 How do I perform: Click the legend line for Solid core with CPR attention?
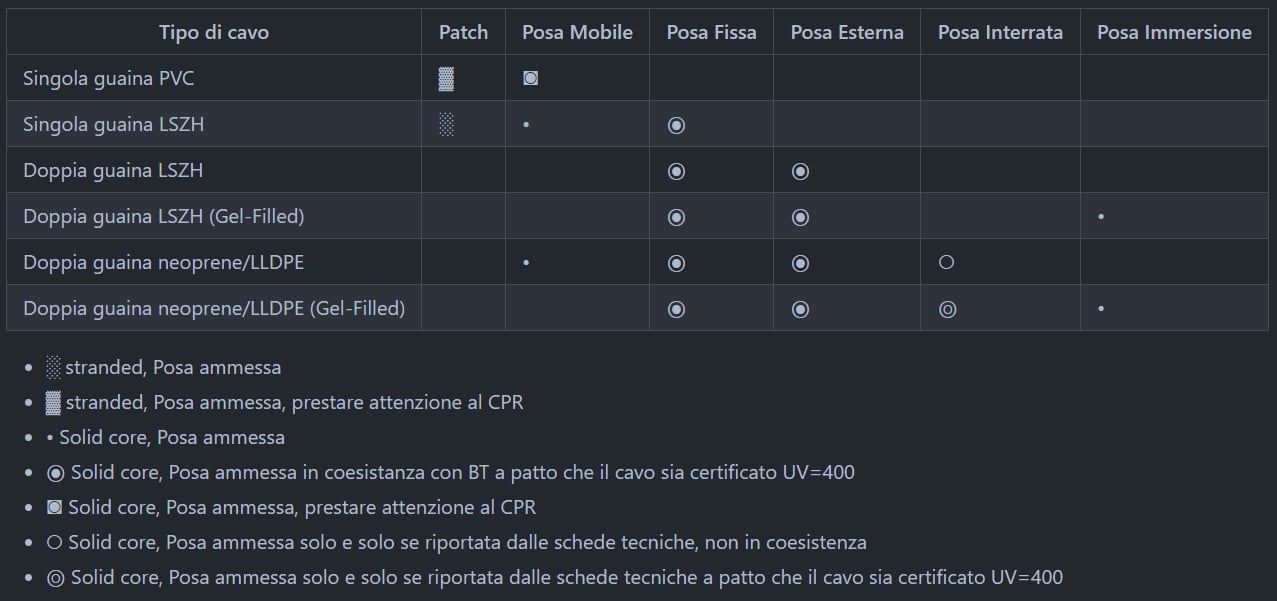[x=291, y=507]
